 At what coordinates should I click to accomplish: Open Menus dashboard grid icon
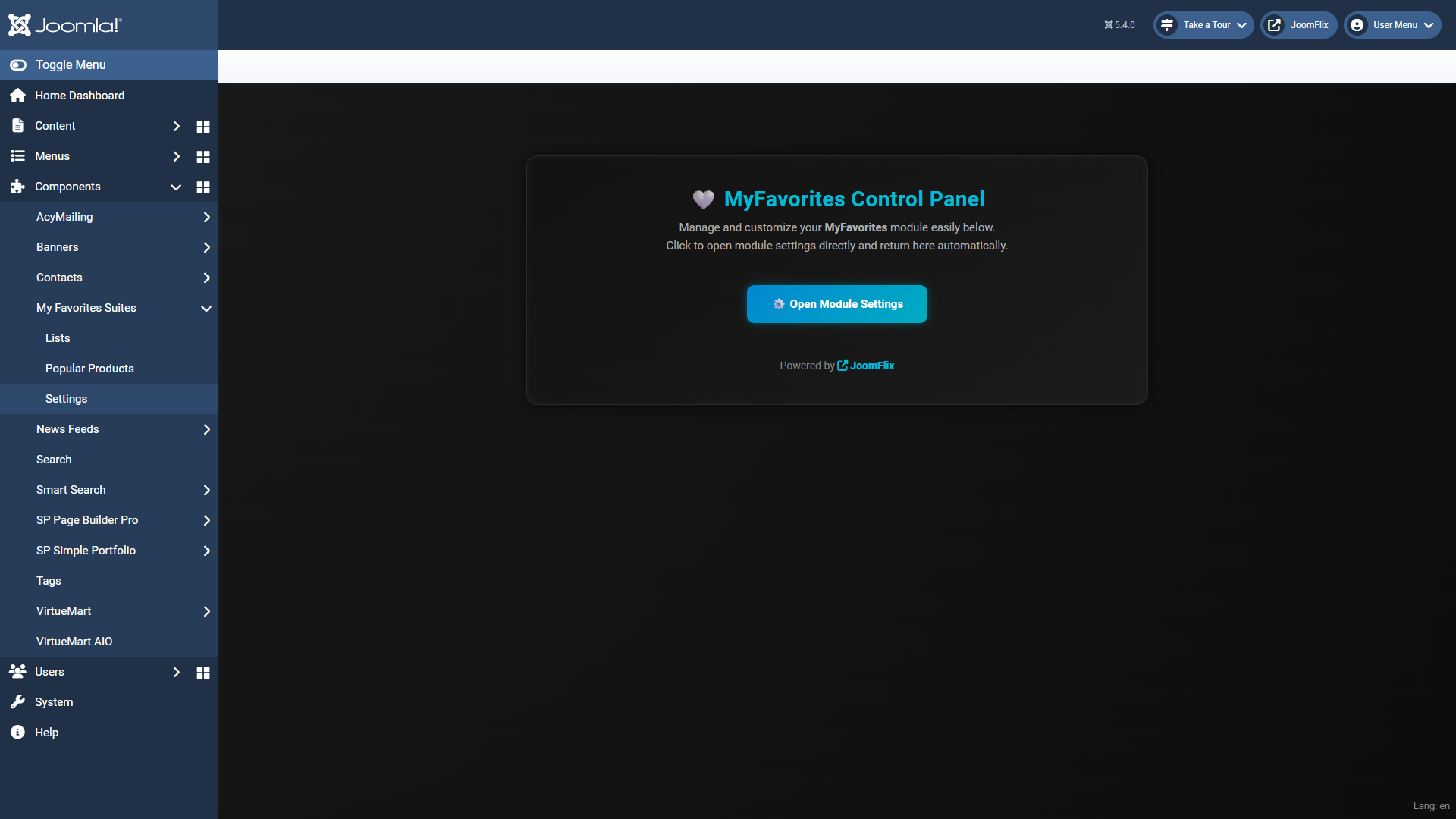point(202,156)
